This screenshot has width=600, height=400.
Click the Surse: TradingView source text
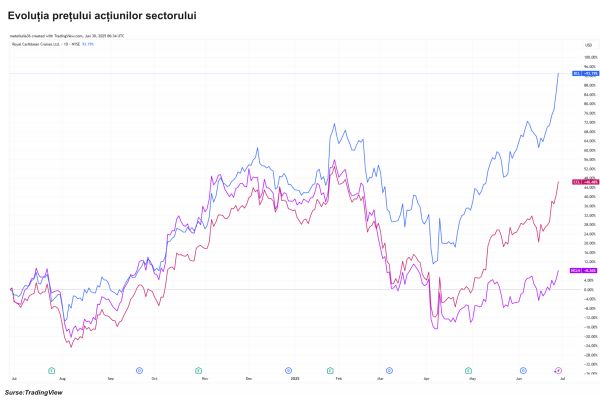coord(30,392)
